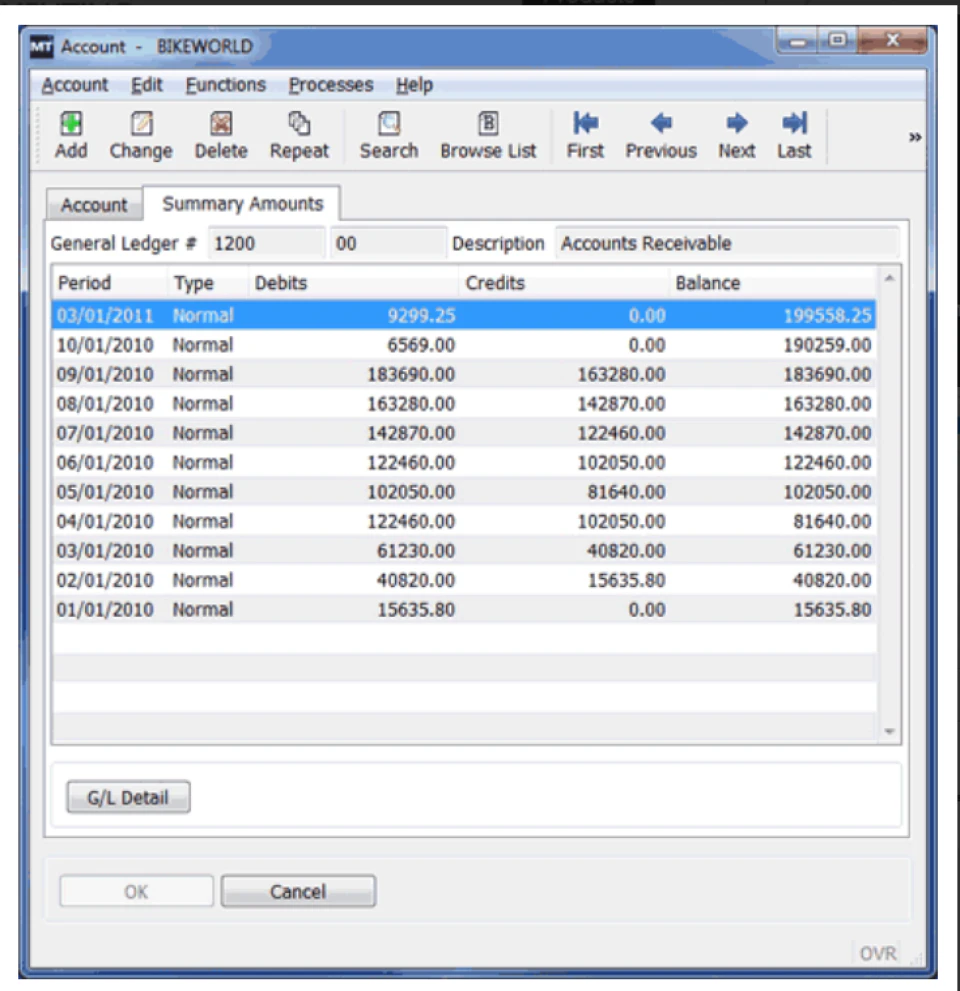The image size is (960, 991).
Task: Expand the toolbar overflow chevron
Action: pyautogui.click(x=914, y=138)
